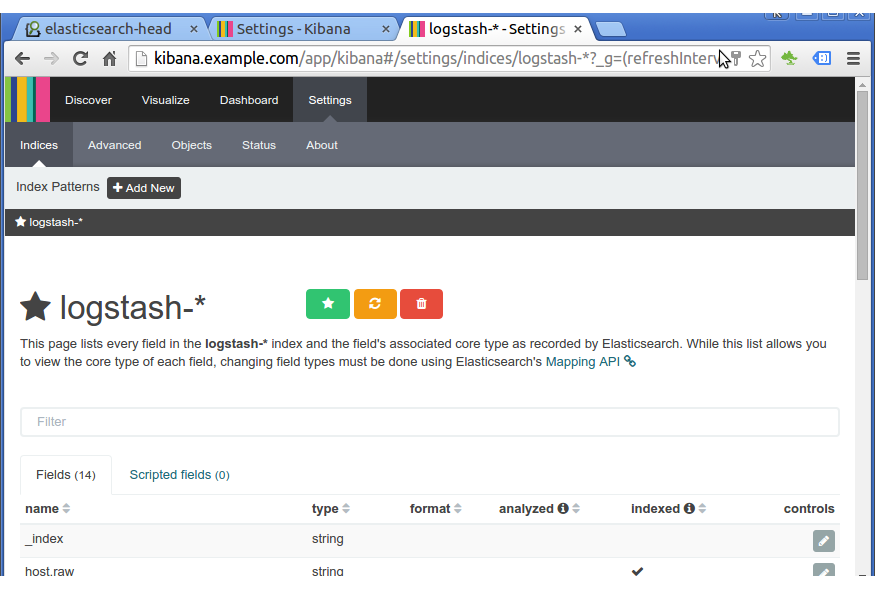
Task: Click the 'Index Patterns' label
Action: 57,187
